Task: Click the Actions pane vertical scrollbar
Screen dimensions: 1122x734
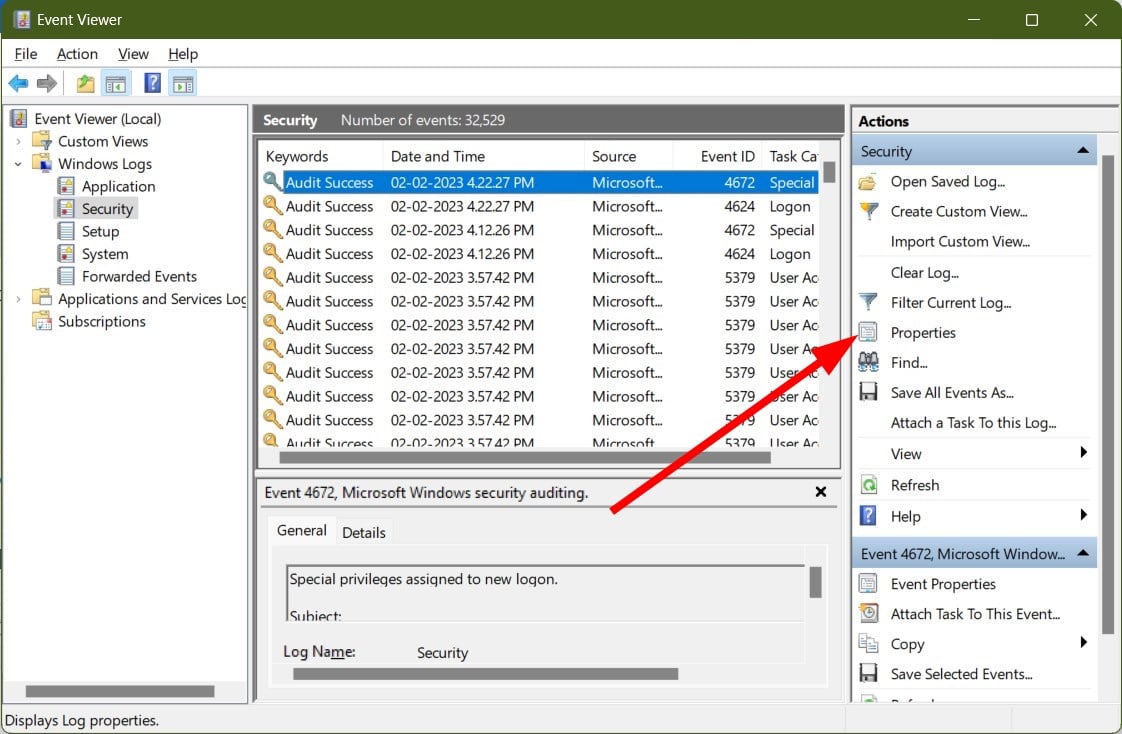Action: pyautogui.click(x=1108, y=395)
